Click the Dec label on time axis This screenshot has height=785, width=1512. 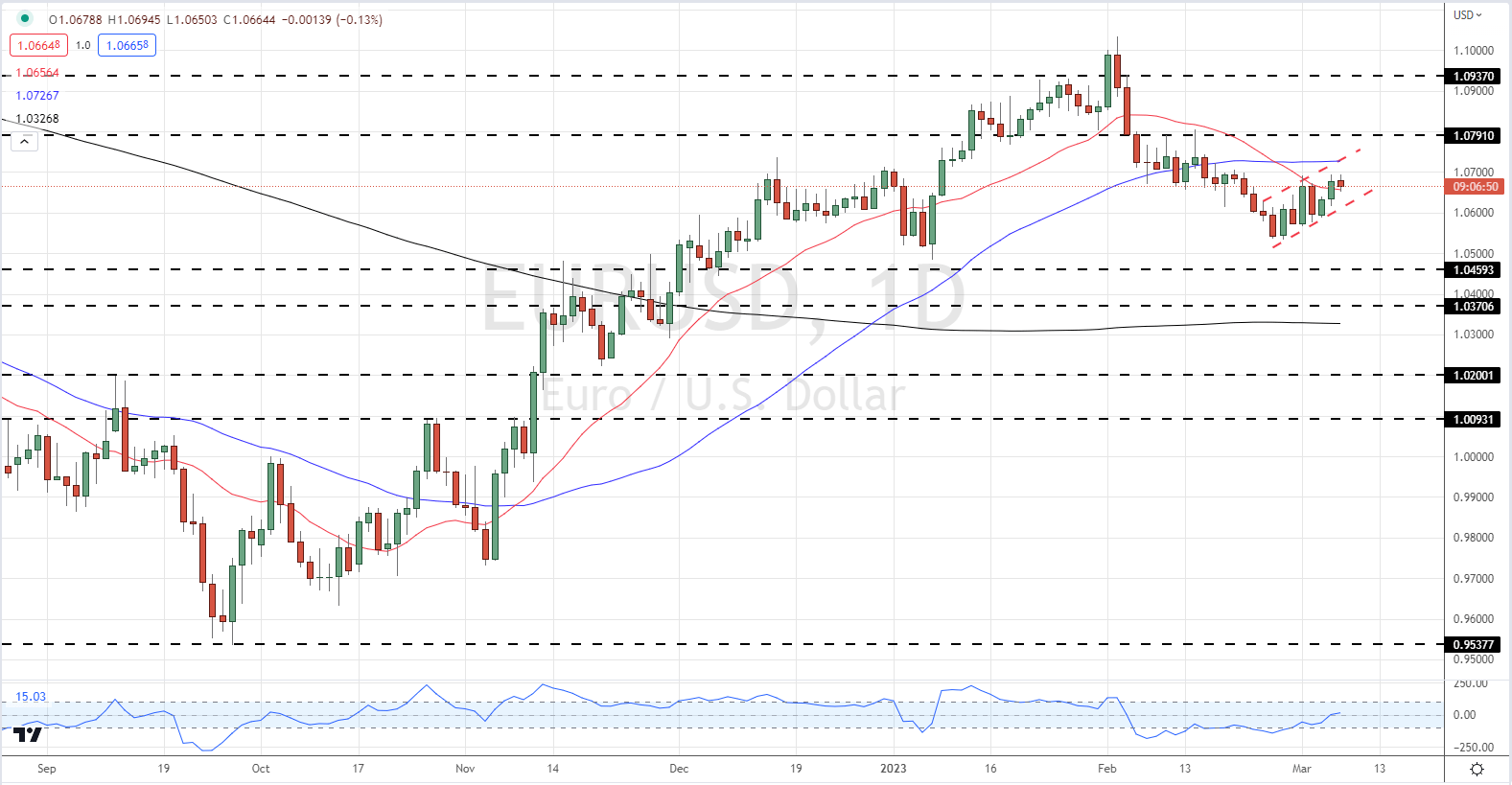(x=679, y=769)
